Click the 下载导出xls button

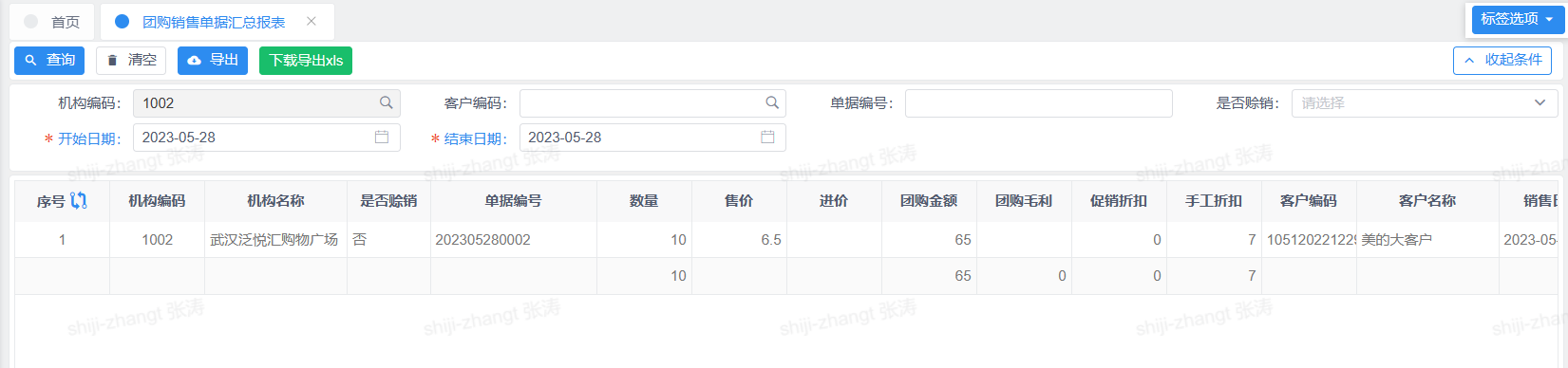[x=306, y=61]
